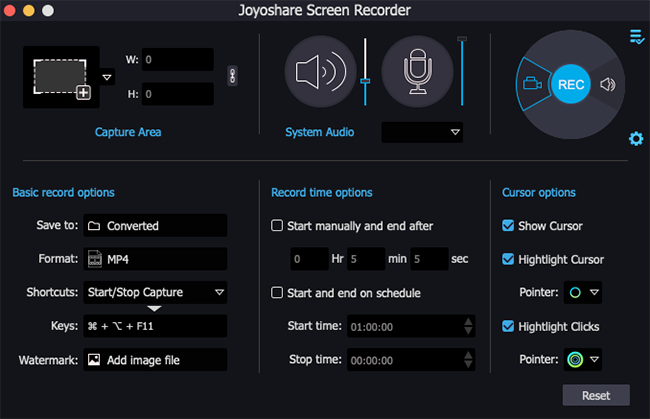Enable Start and end on schedule checkbox
This screenshot has height=419, width=650.
(x=277, y=293)
